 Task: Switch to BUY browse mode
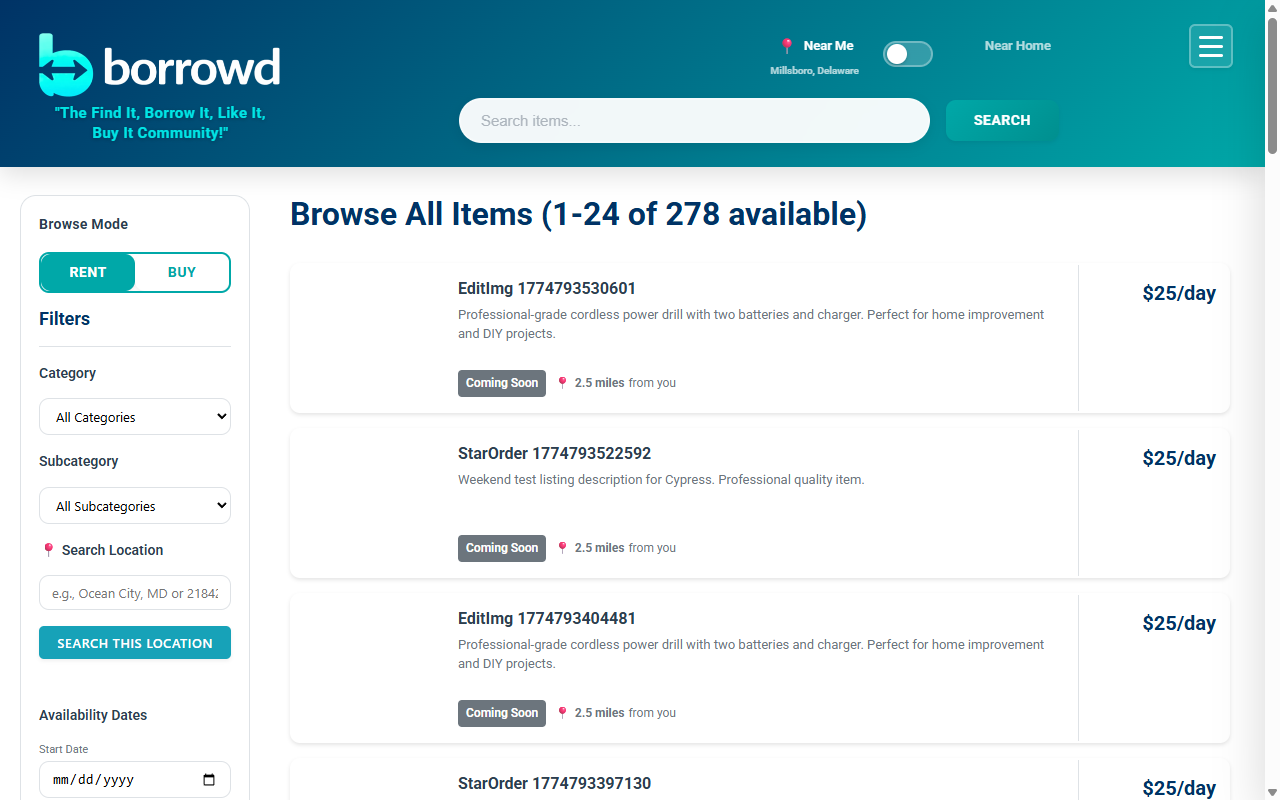182,272
